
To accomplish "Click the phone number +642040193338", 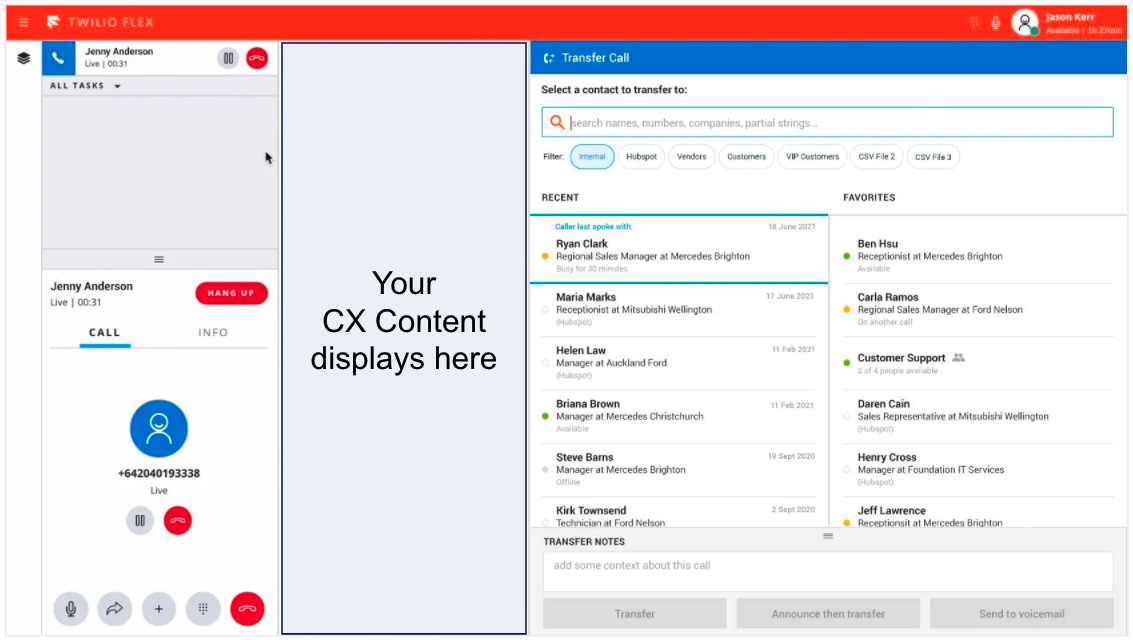I will [x=159, y=474].
